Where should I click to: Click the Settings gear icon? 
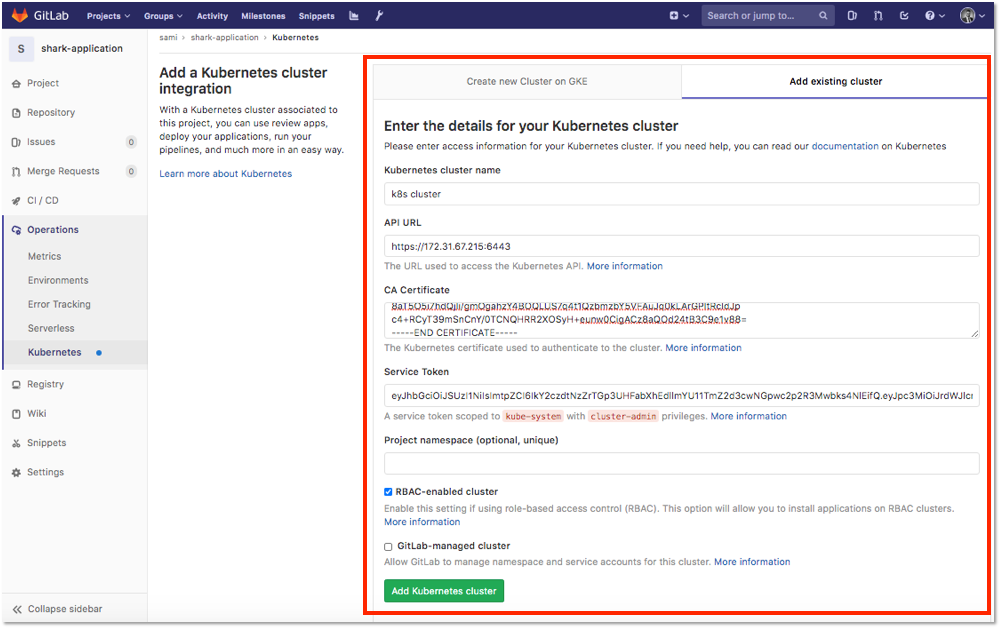tap(16, 473)
